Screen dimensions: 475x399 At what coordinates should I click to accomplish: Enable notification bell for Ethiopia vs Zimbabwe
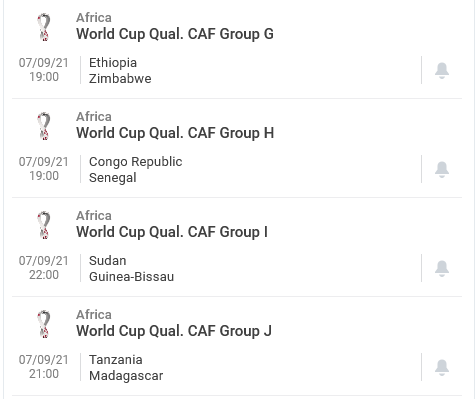tap(442, 70)
